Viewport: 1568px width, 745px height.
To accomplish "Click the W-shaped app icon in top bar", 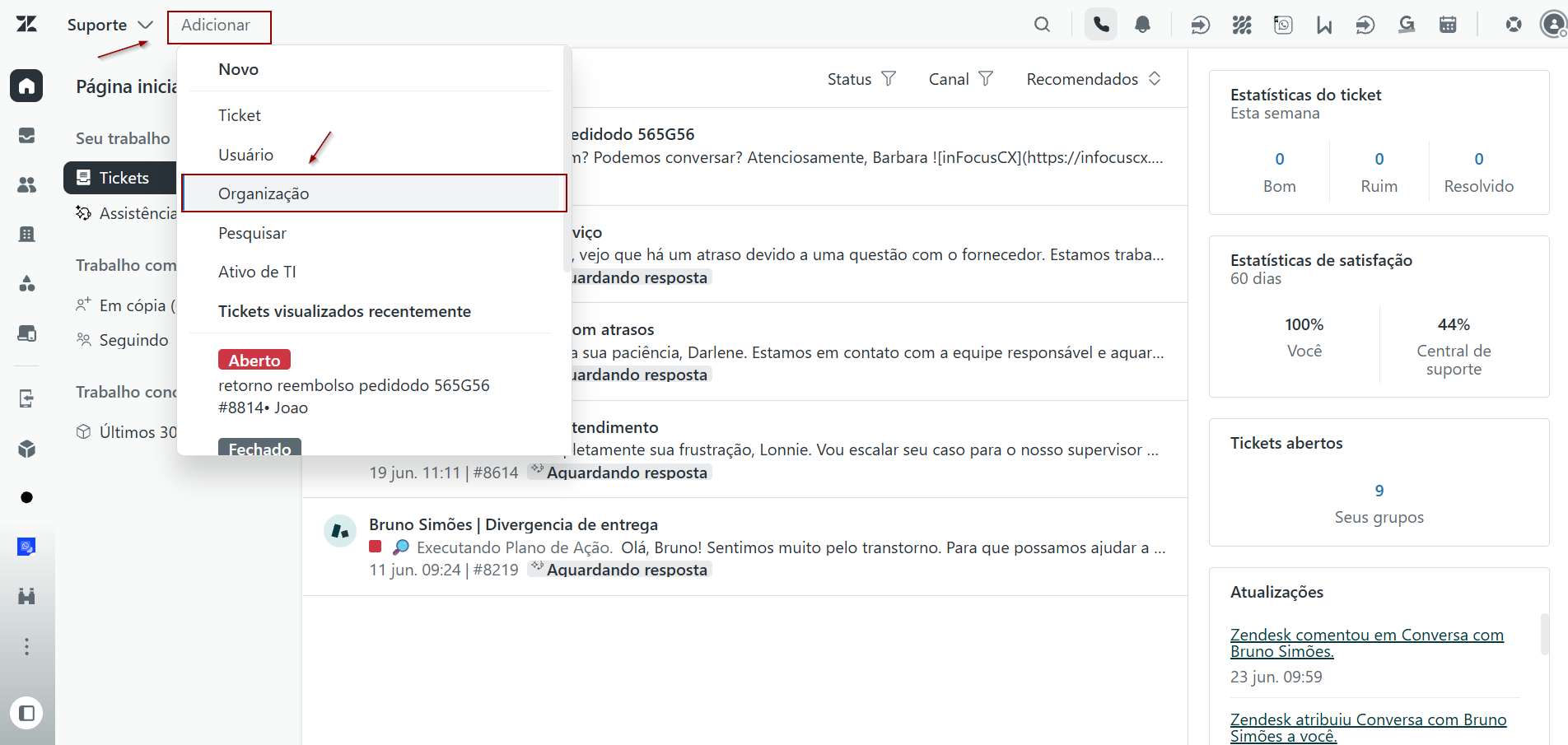I will pos(1324,26).
